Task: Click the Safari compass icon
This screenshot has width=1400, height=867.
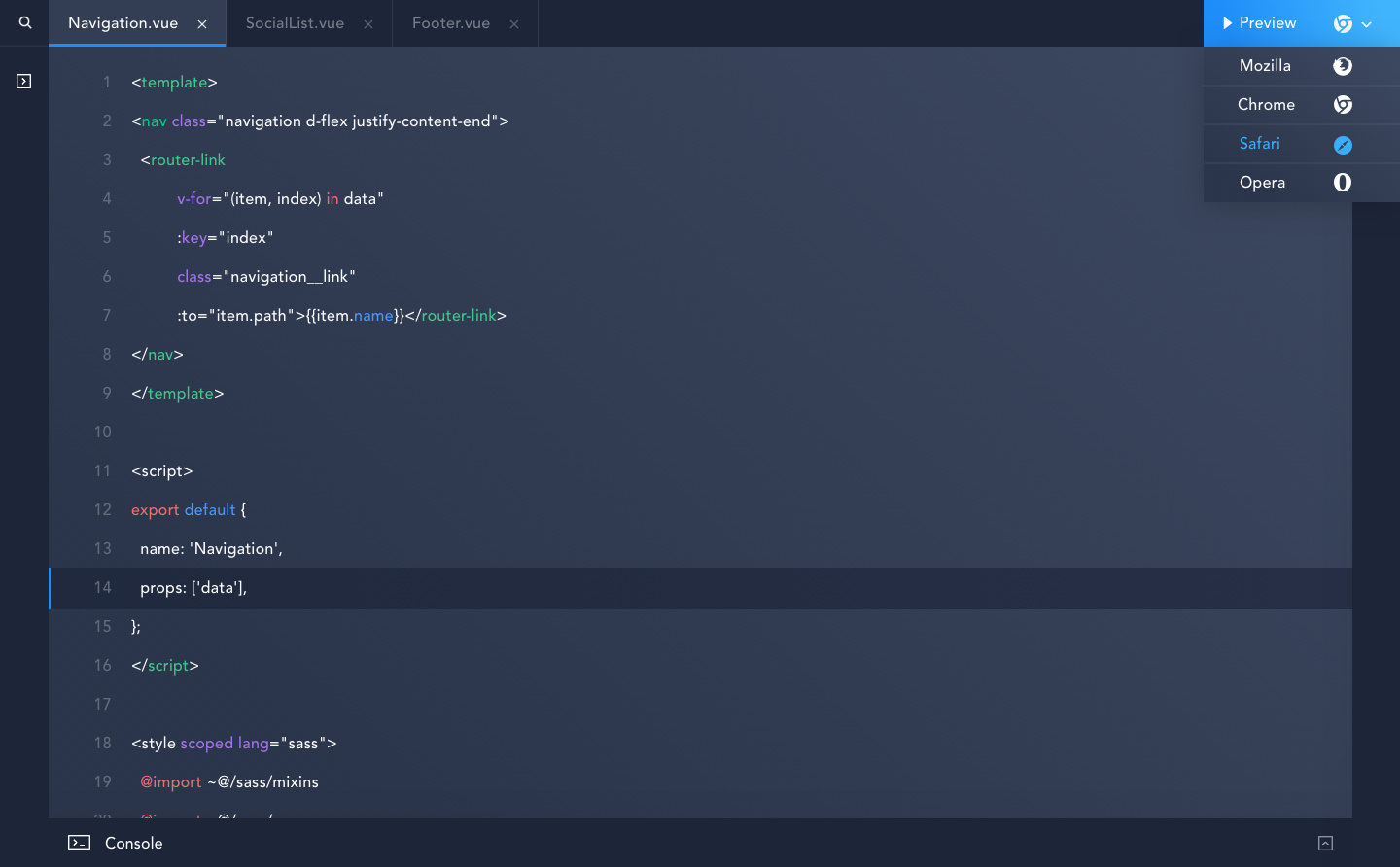Action: pos(1343,145)
